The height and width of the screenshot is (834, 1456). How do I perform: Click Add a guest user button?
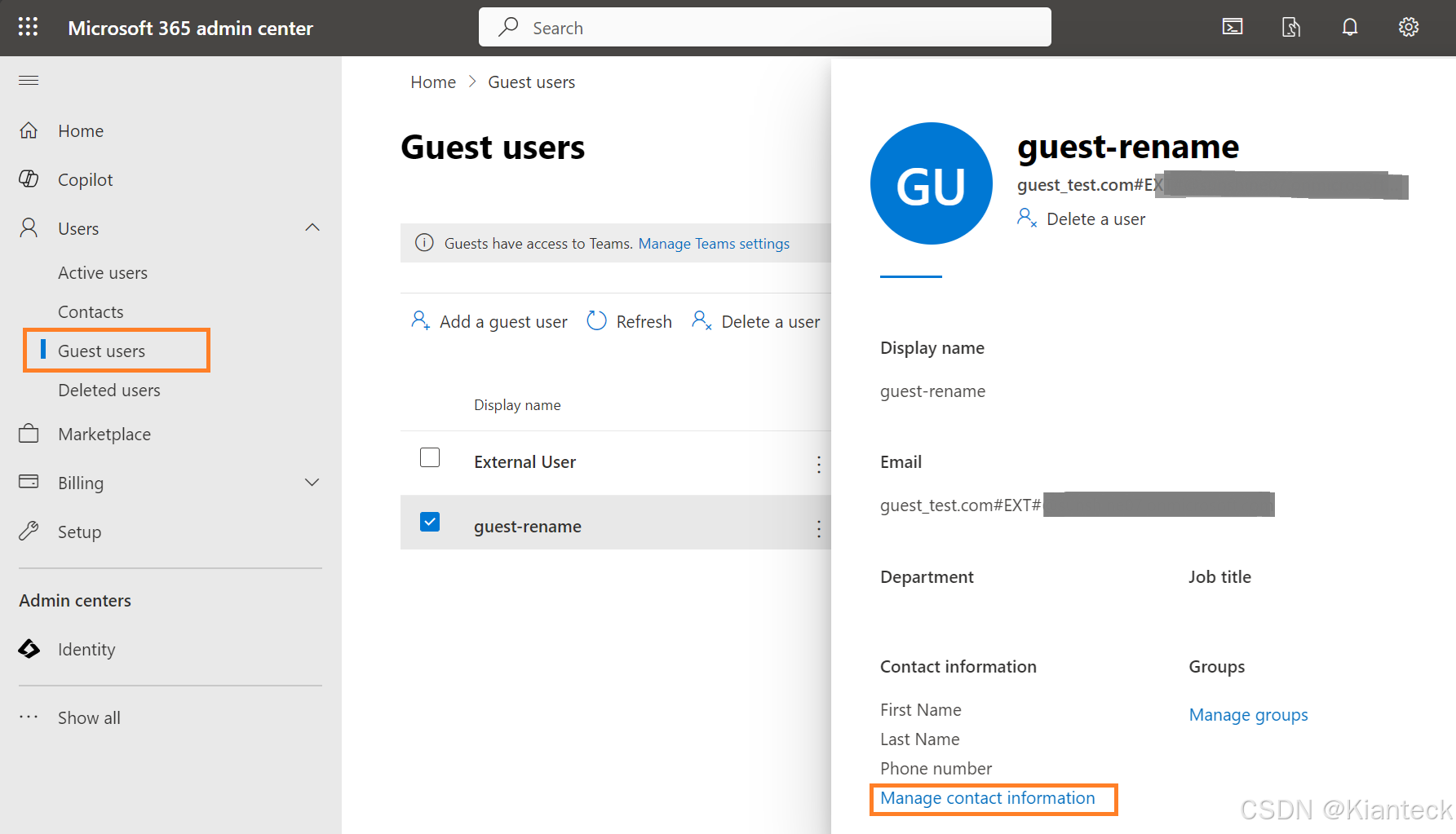(x=503, y=322)
